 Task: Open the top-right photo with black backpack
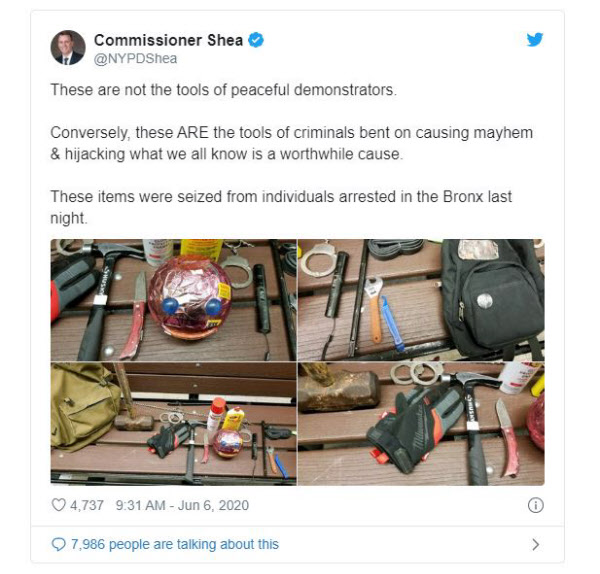(421, 300)
